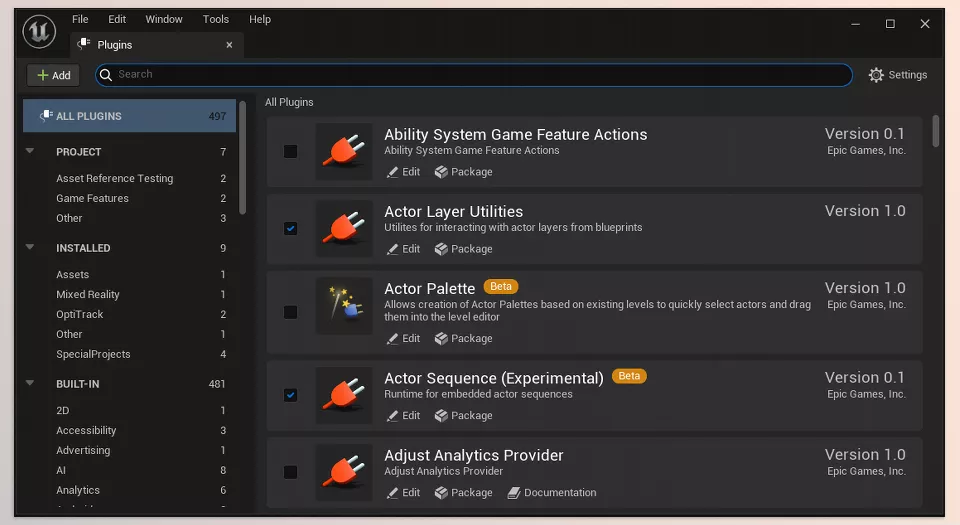Image resolution: width=960 pixels, height=525 pixels.
Task: Click package box icon for Ability System plugin
Action: click(x=441, y=172)
